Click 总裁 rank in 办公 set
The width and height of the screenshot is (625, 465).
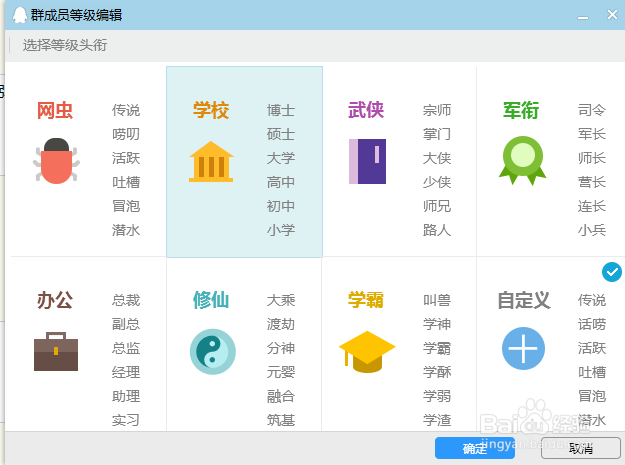pyautogui.click(x=126, y=300)
